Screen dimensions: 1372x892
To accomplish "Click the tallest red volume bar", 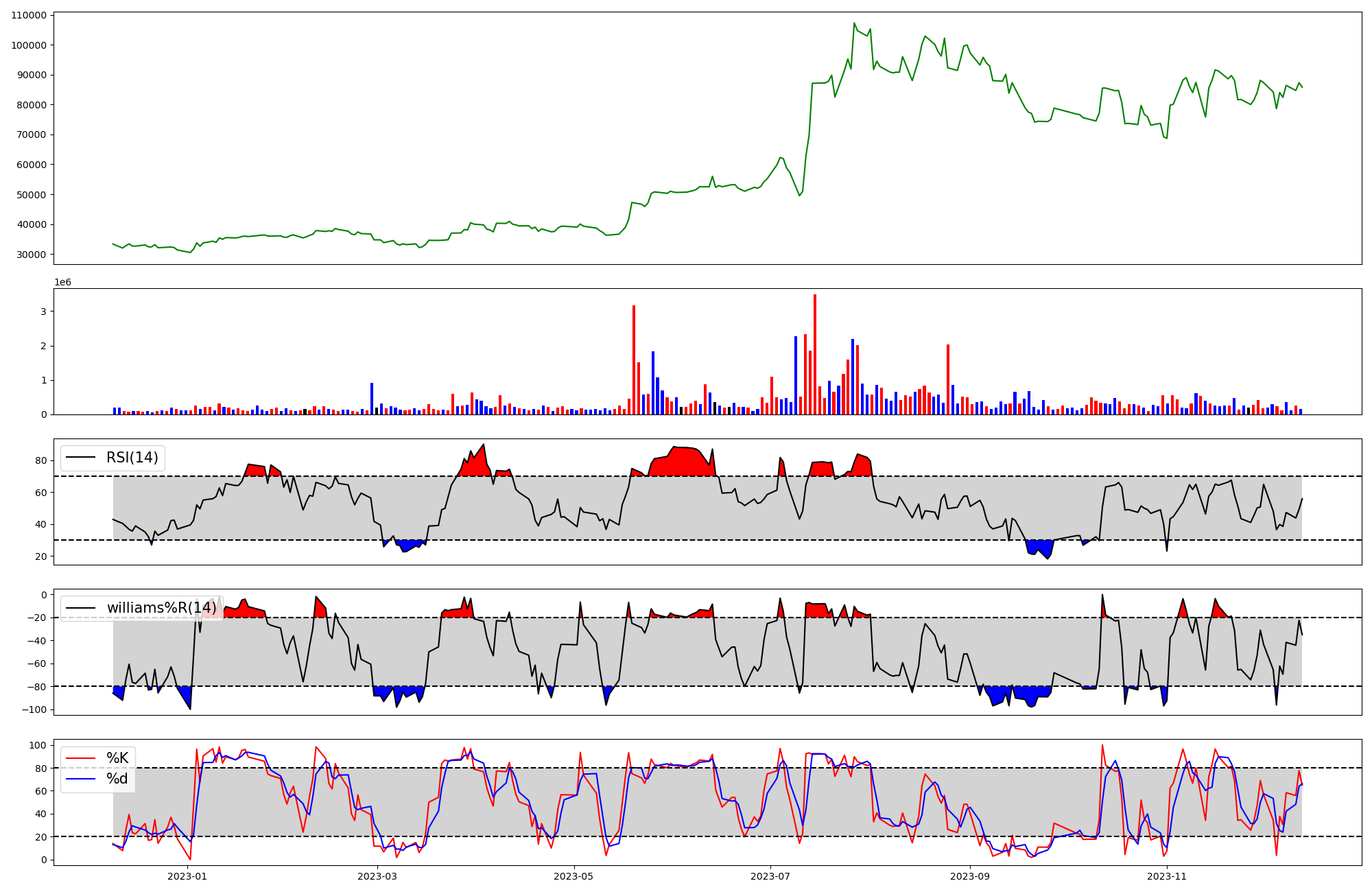I will (814, 353).
